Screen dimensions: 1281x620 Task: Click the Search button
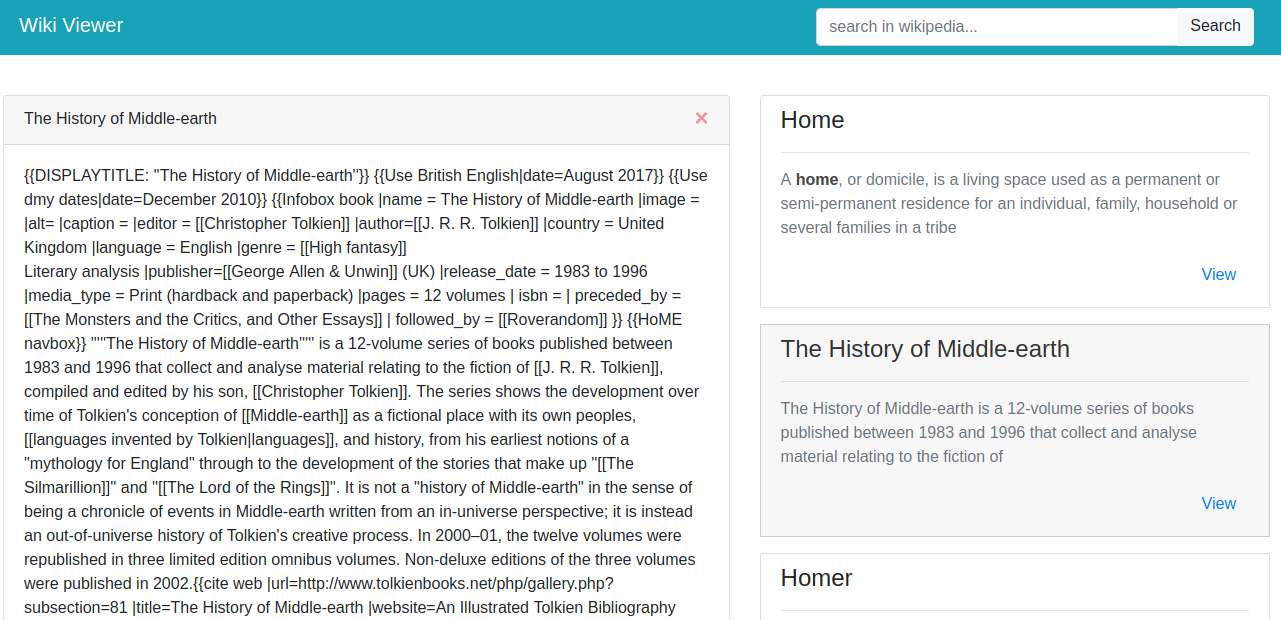coord(1215,26)
